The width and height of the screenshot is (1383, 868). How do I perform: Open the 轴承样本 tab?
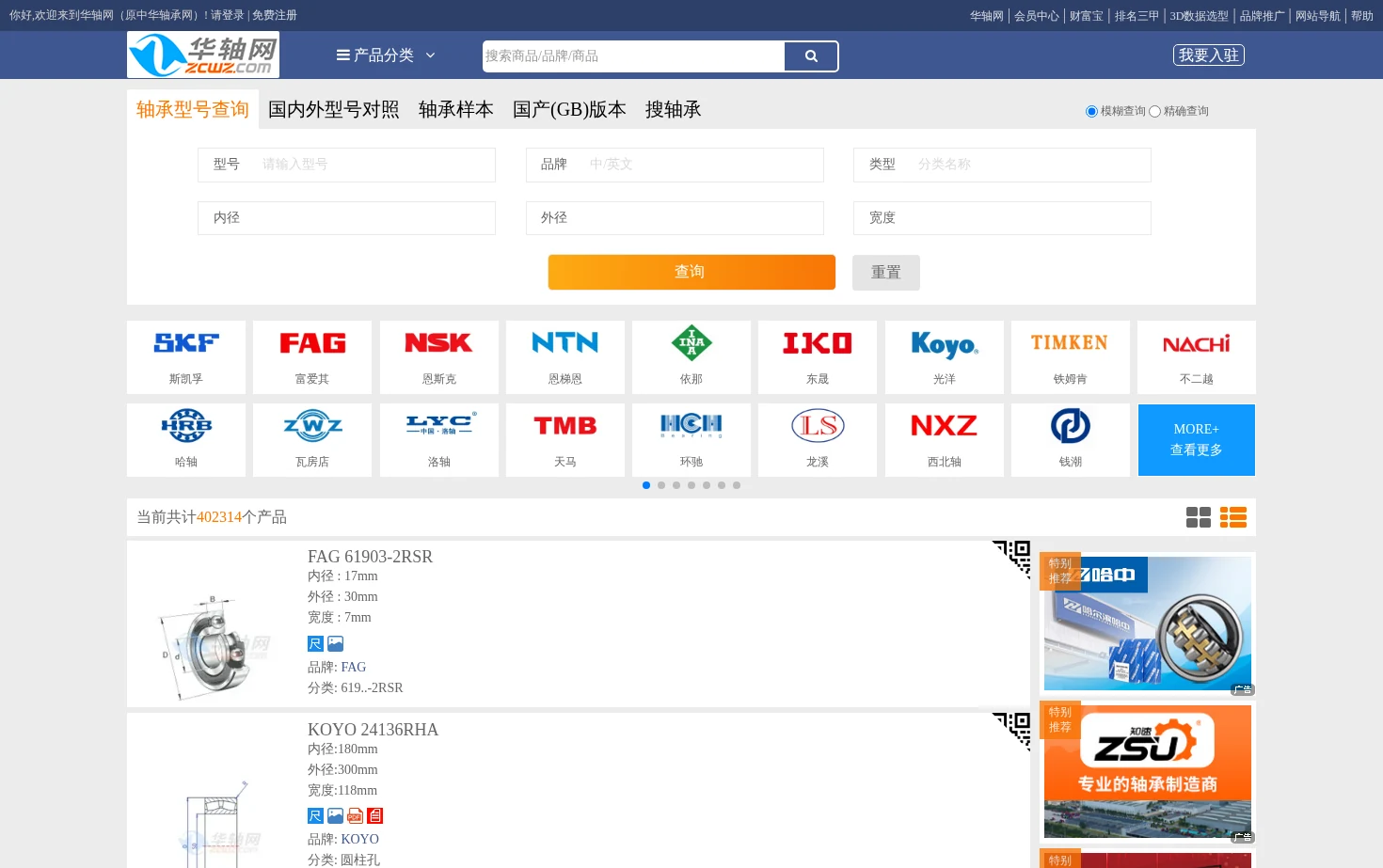pyautogui.click(x=456, y=110)
